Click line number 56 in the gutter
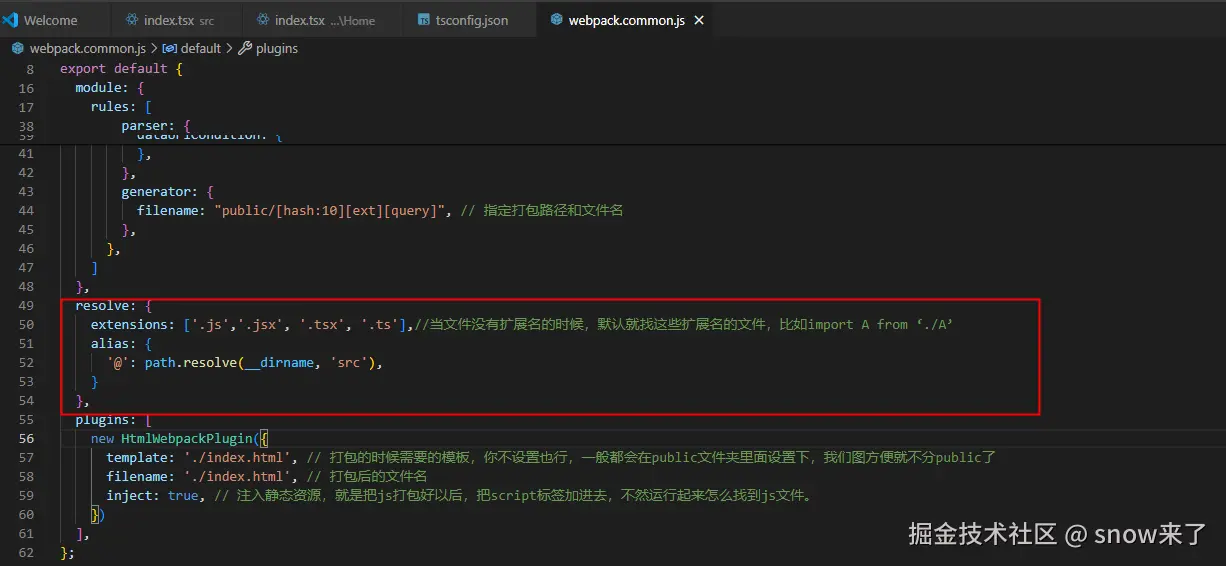The width and height of the screenshot is (1226, 566). pyautogui.click(x=26, y=438)
